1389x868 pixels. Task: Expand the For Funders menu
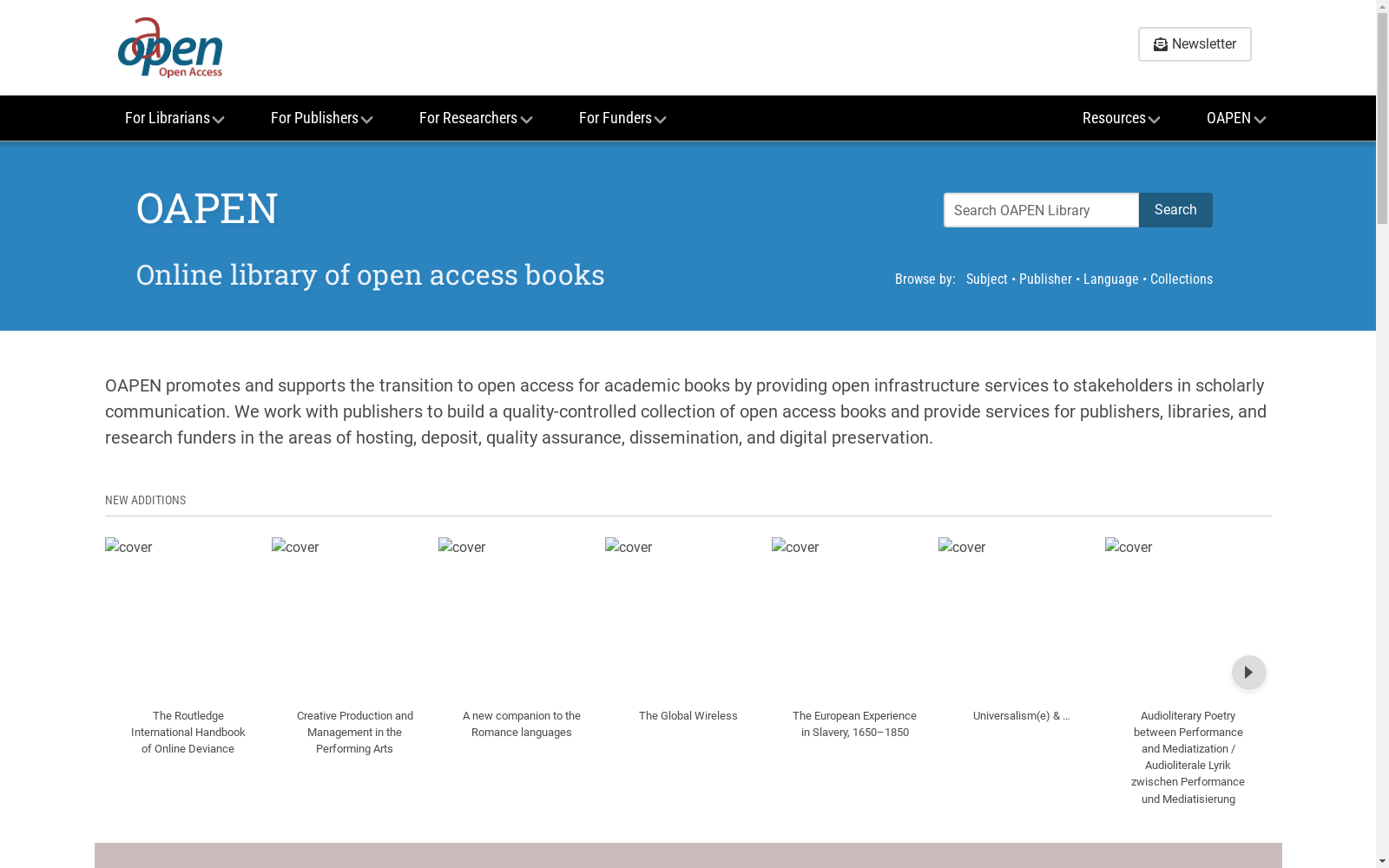[x=622, y=118]
